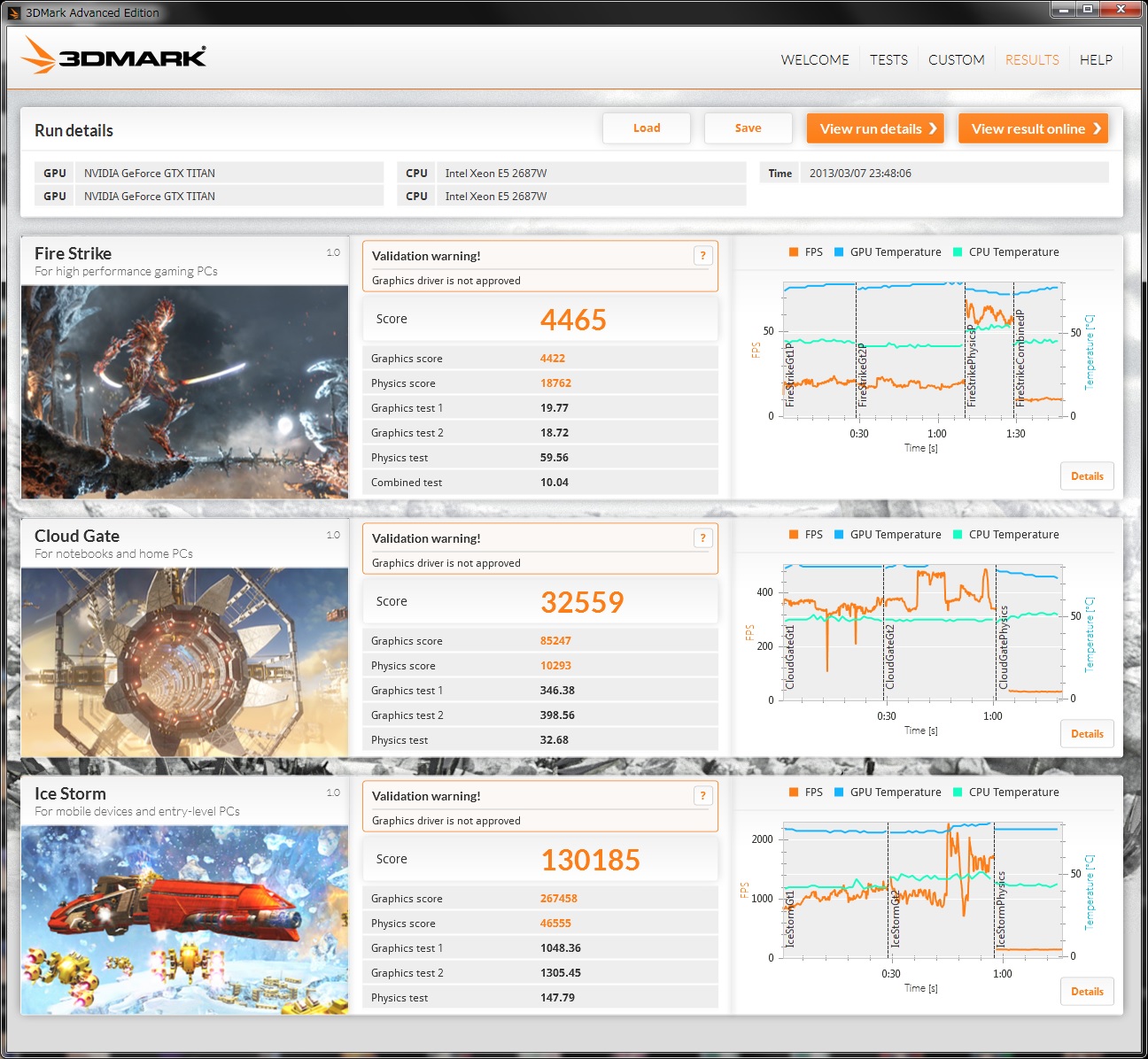This screenshot has height=1059, width=1148.
Task: Click the graphics score value 4422
Action: [x=553, y=359]
